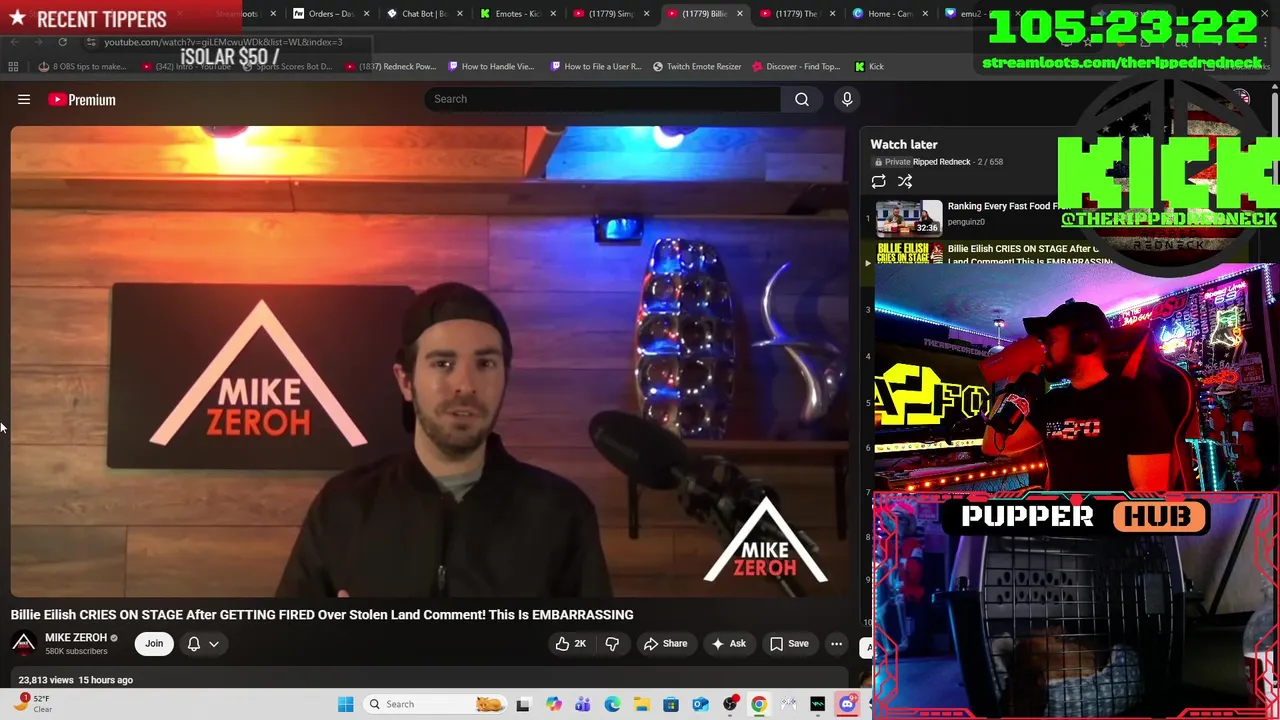Open the weather widget showing 52°F

33,704
